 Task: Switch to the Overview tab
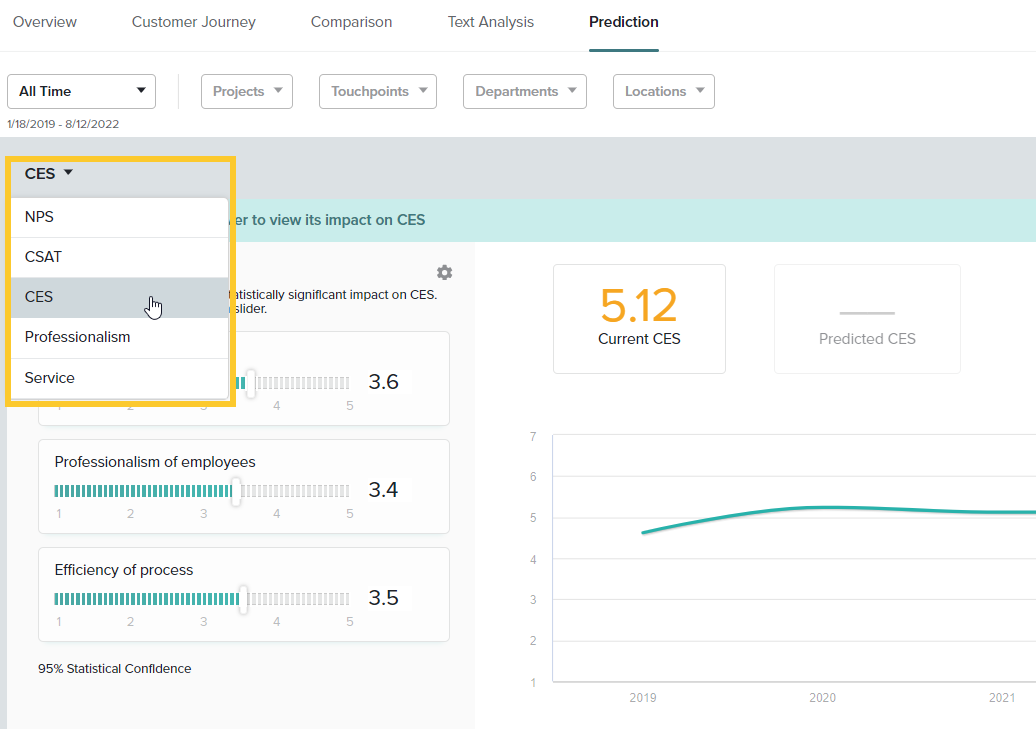coord(45,22)
